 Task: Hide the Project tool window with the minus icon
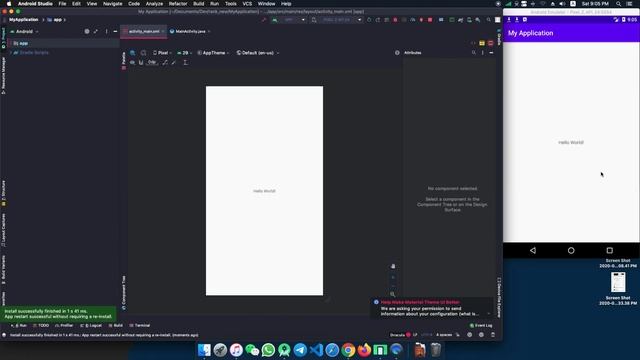click(115, 31)
